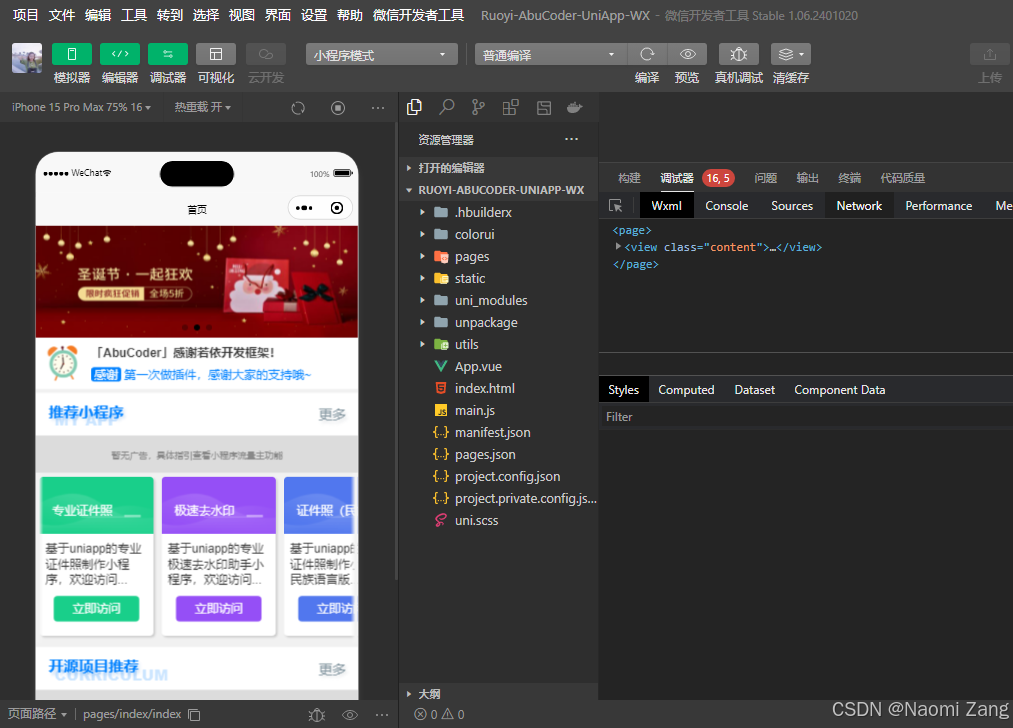
Task: Click the mini program capsule menu dots
Action: (x=304, y=208)
